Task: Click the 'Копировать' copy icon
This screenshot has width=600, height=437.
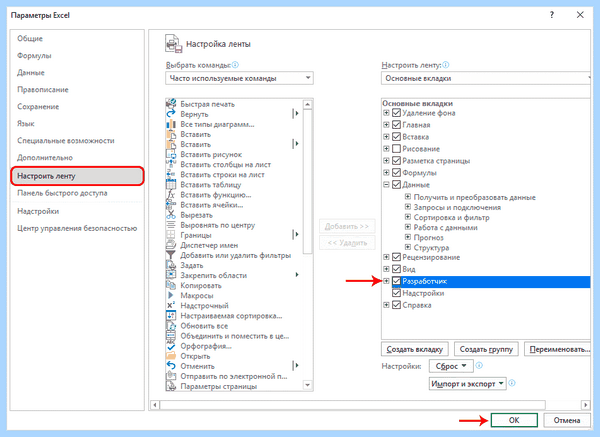Action: (171, 285)
